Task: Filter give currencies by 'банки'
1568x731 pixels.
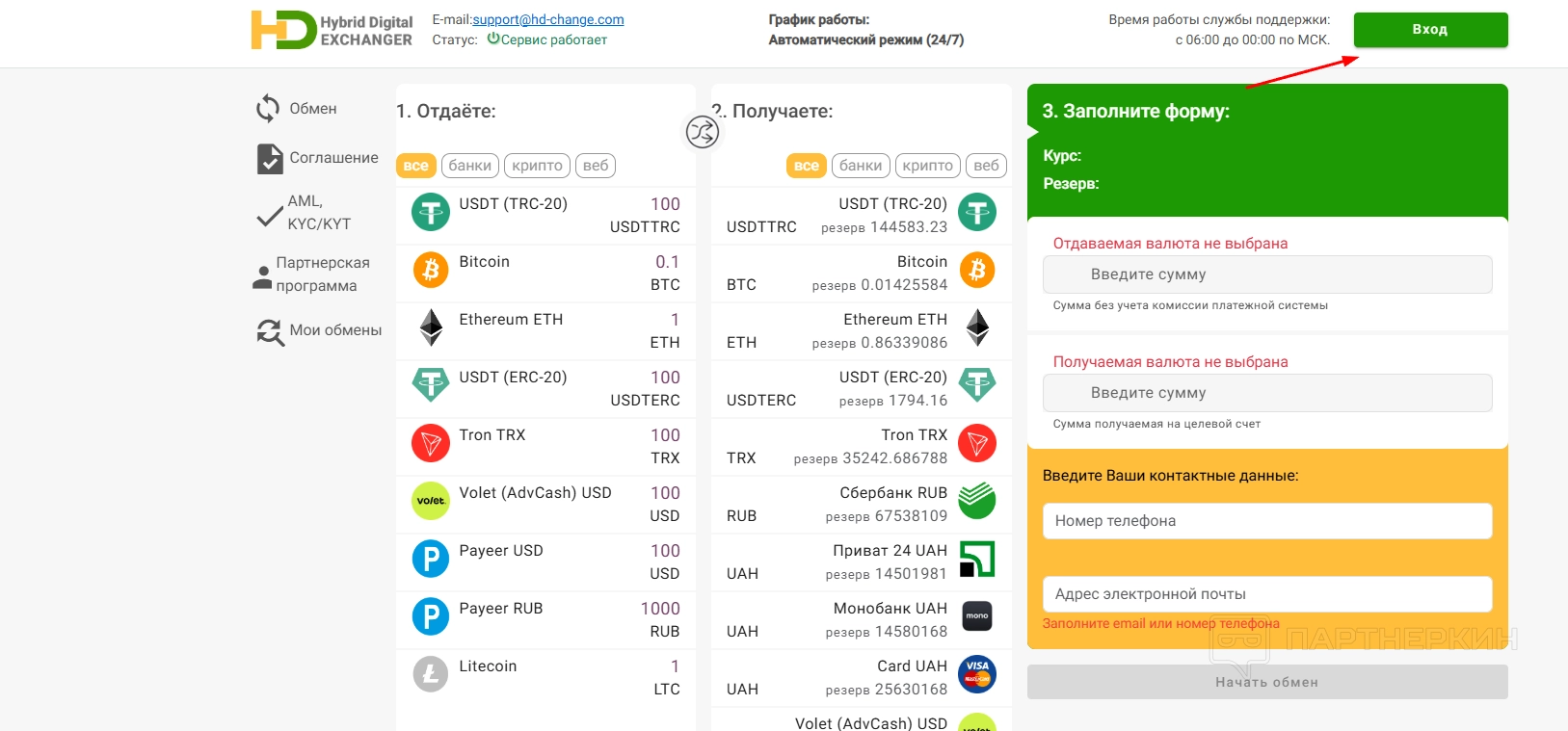Action: [470, 166]
